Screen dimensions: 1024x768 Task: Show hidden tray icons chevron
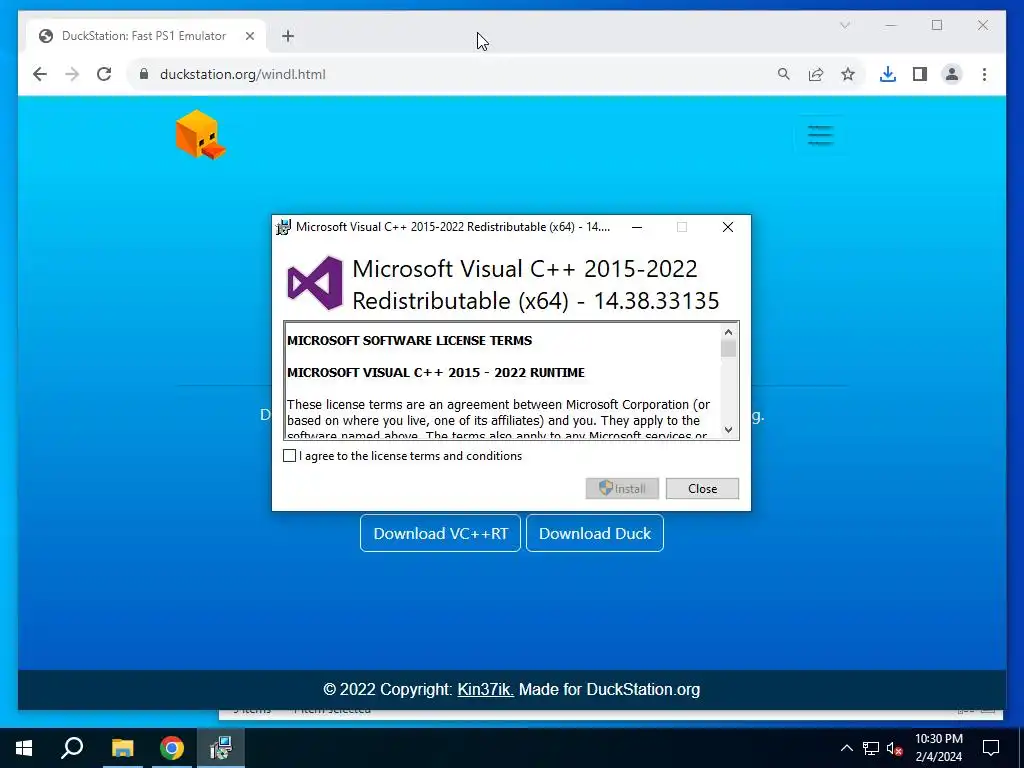846,748
